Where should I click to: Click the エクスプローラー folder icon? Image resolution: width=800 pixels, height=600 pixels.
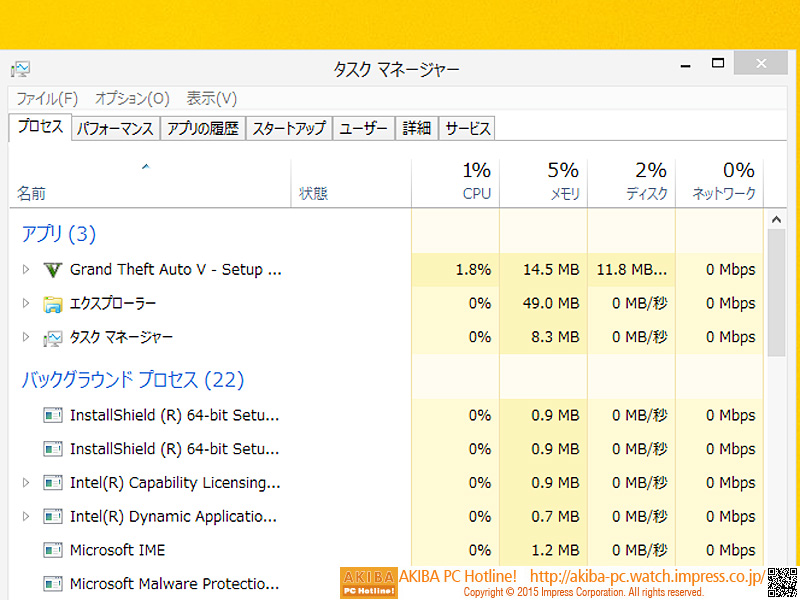[x=53, y=304]
